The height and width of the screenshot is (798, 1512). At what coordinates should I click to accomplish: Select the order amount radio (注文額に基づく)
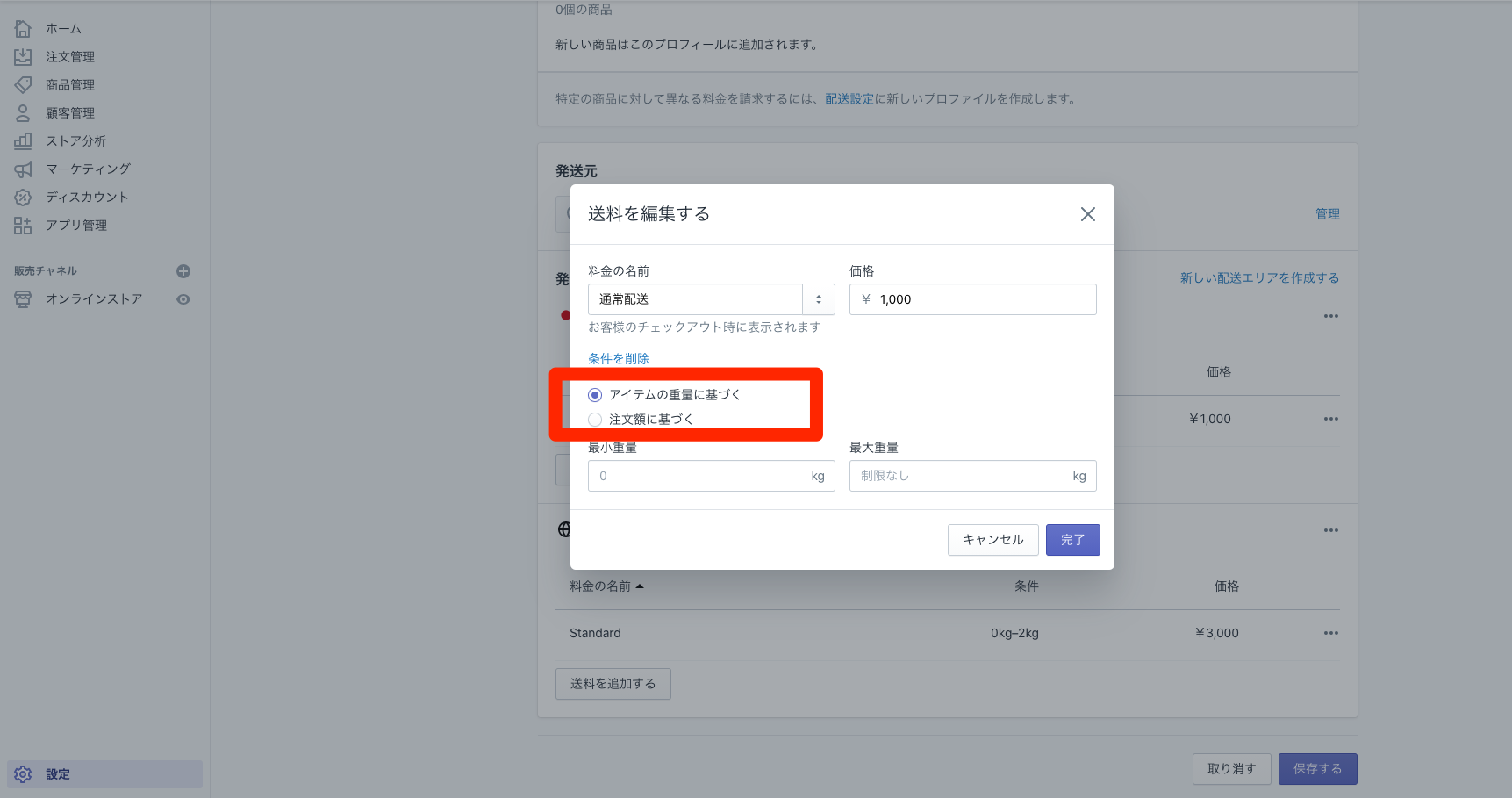tap(595, 420)
